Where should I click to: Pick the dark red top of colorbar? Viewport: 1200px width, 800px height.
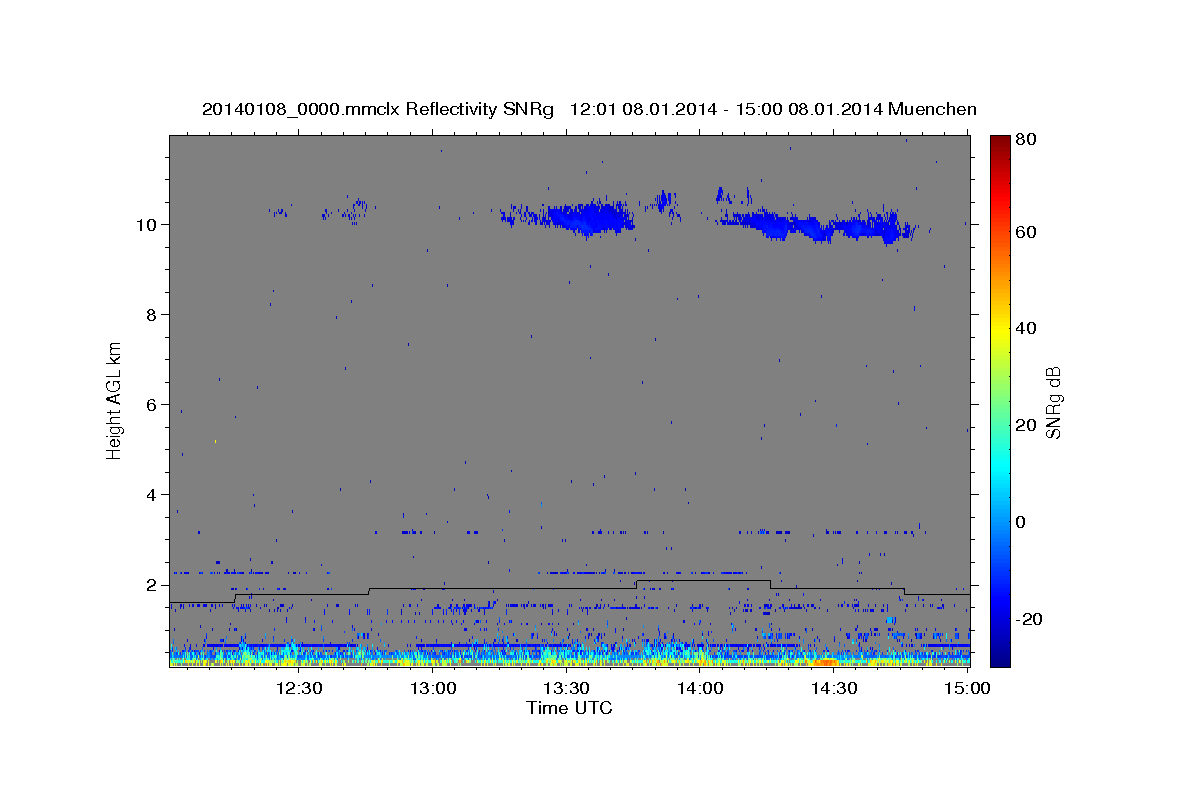click(x=999, y=143)
